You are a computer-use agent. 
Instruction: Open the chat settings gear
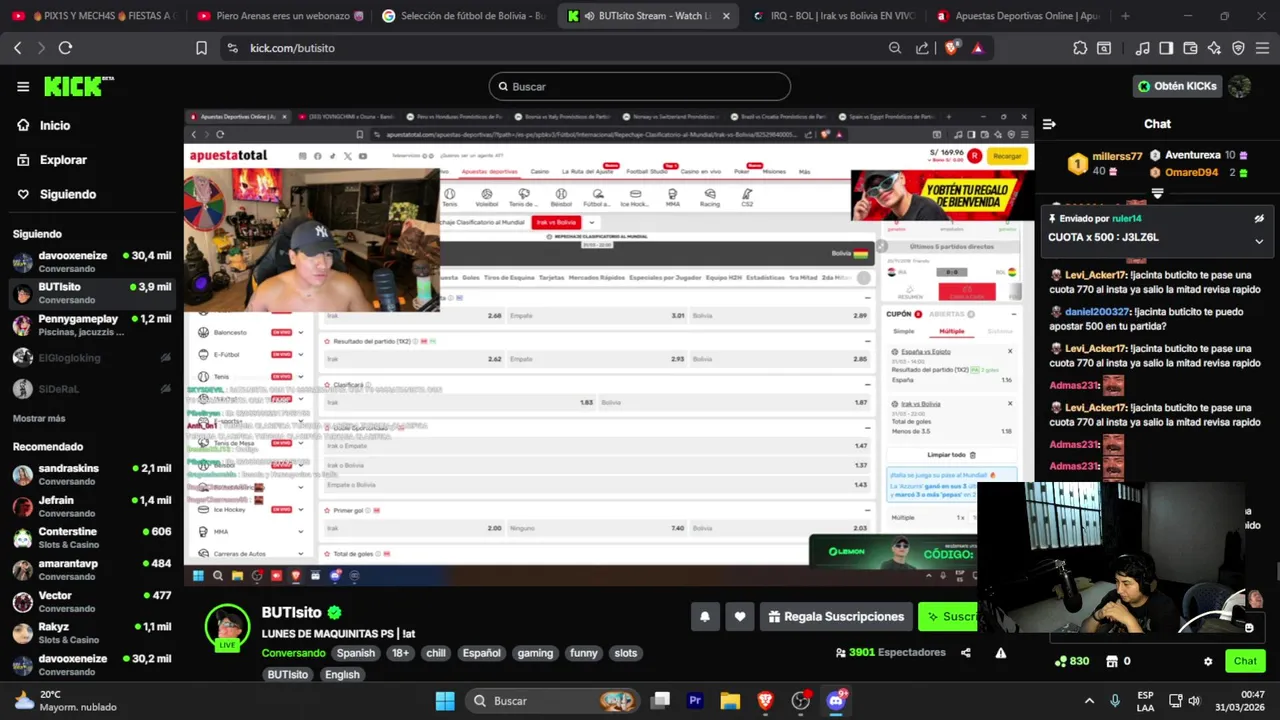click(1208, 661)
